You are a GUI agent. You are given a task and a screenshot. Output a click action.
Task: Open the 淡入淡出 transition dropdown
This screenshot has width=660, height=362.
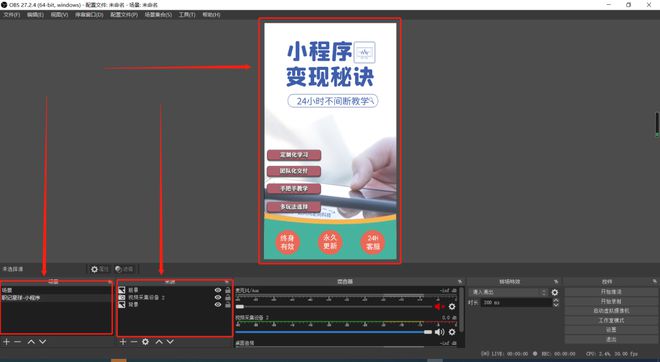click(x=509, y=292)
